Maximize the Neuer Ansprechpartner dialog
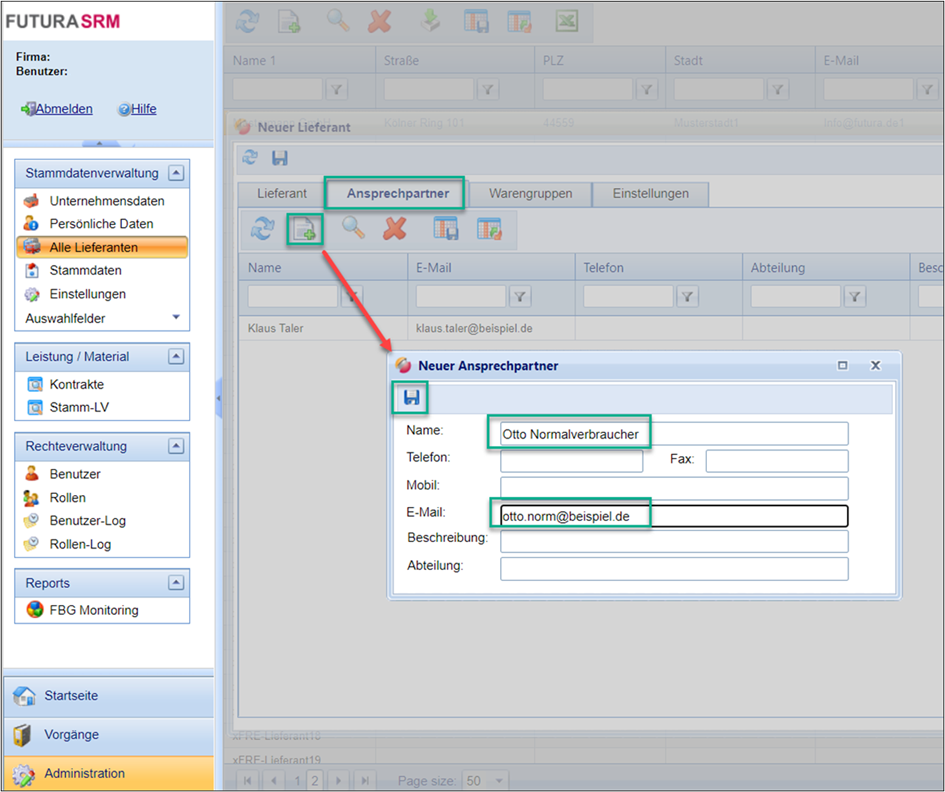 tap(842, 366)
